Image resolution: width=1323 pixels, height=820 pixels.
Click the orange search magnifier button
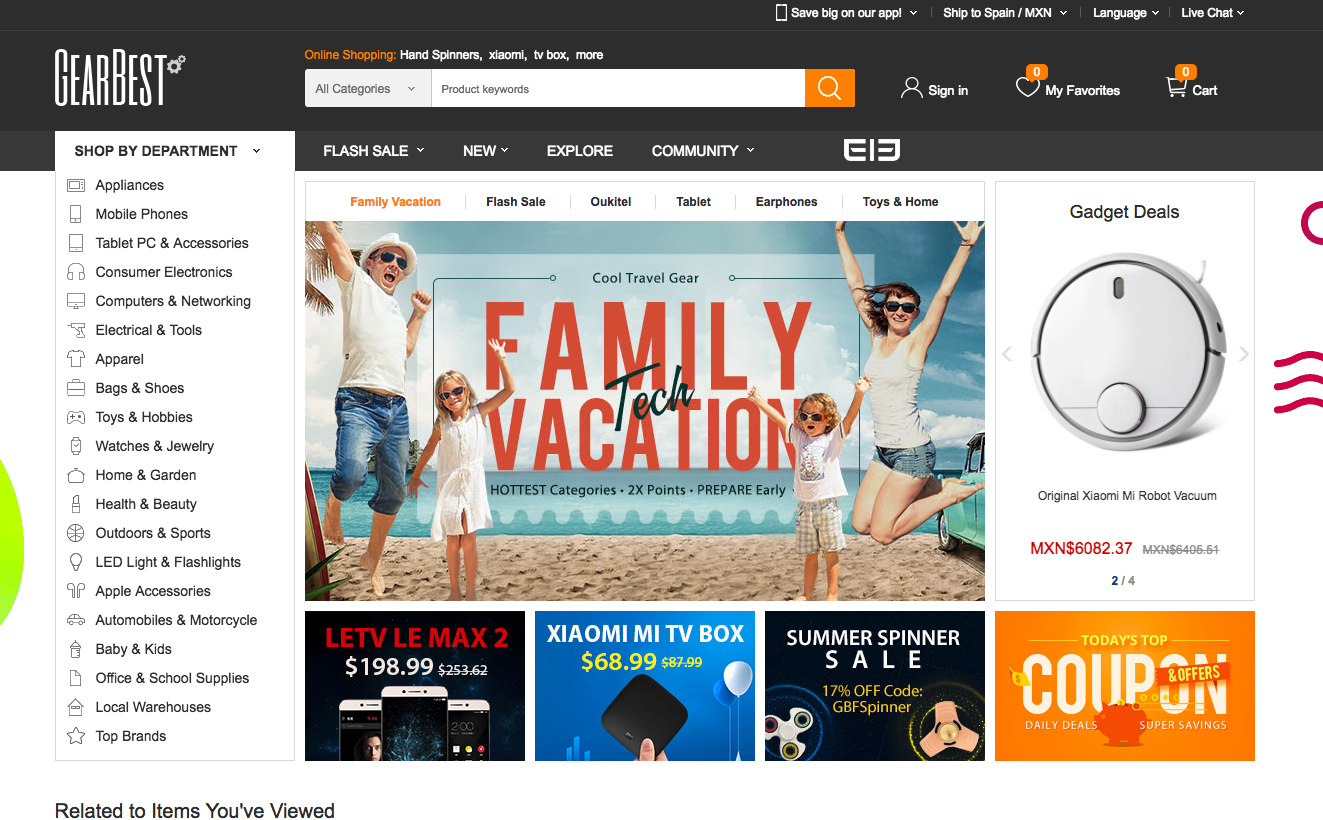pyautogui.click(x=829, y=88)
